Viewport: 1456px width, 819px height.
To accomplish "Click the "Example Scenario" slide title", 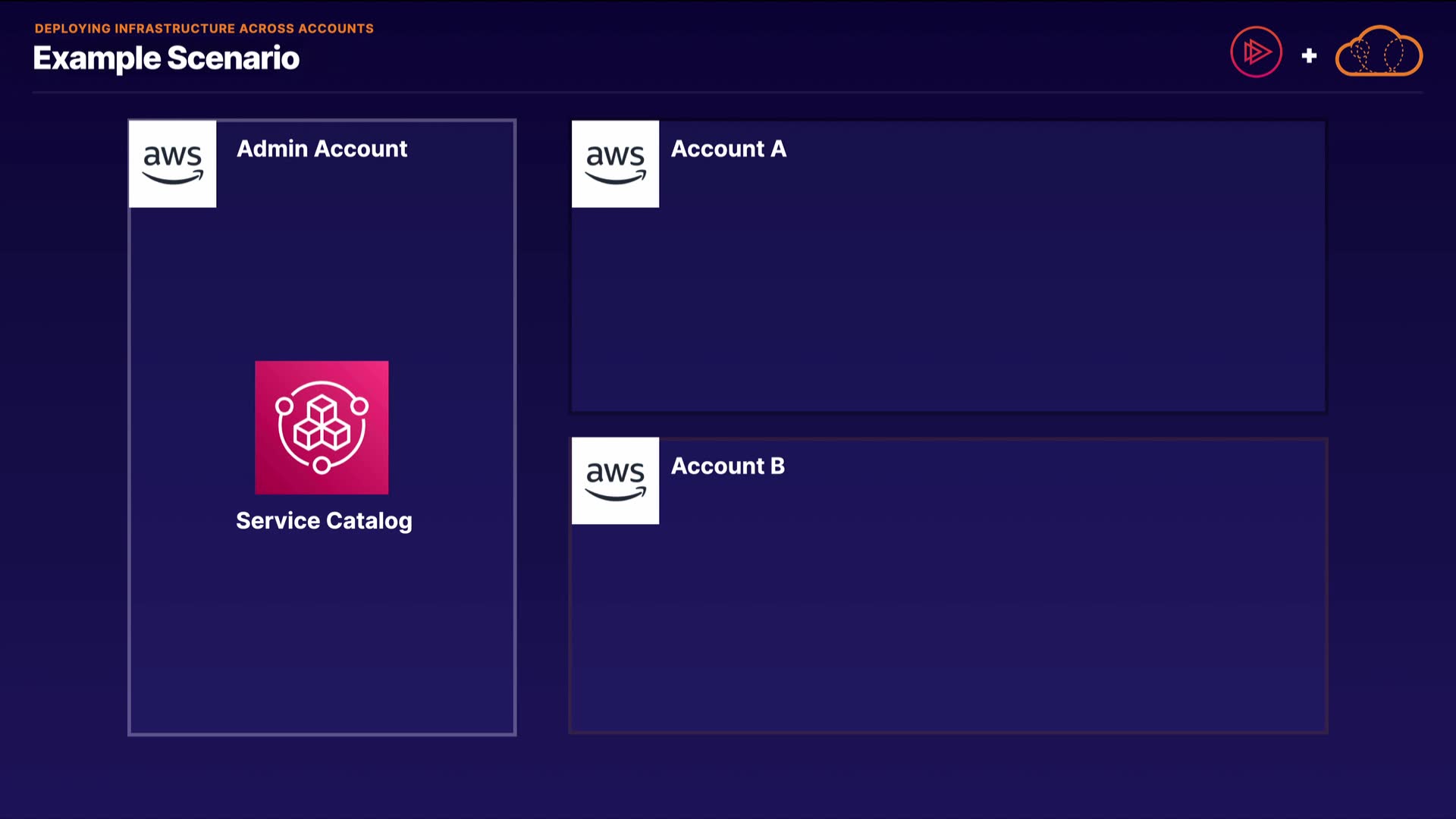I will tap(166, 58).
